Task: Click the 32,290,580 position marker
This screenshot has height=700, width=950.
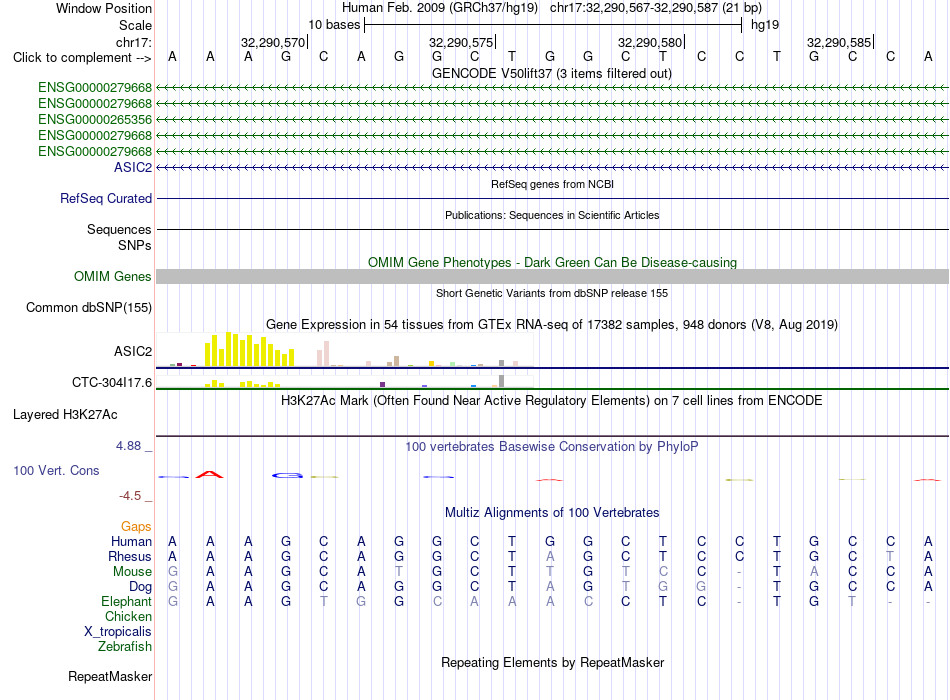Action: tap(651, 42)
